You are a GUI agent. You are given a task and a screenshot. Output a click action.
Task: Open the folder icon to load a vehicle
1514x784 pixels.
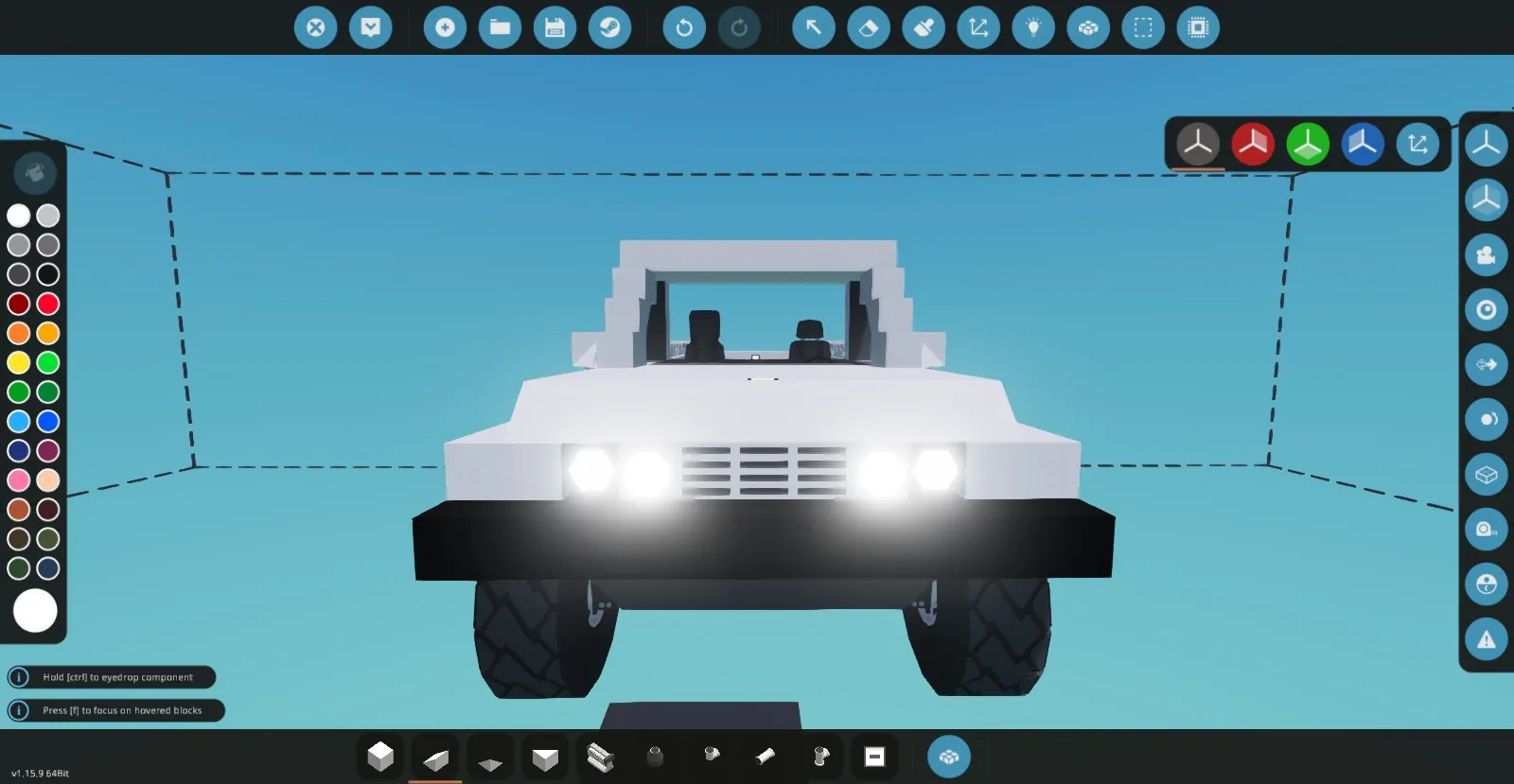(x=500, y=27)
